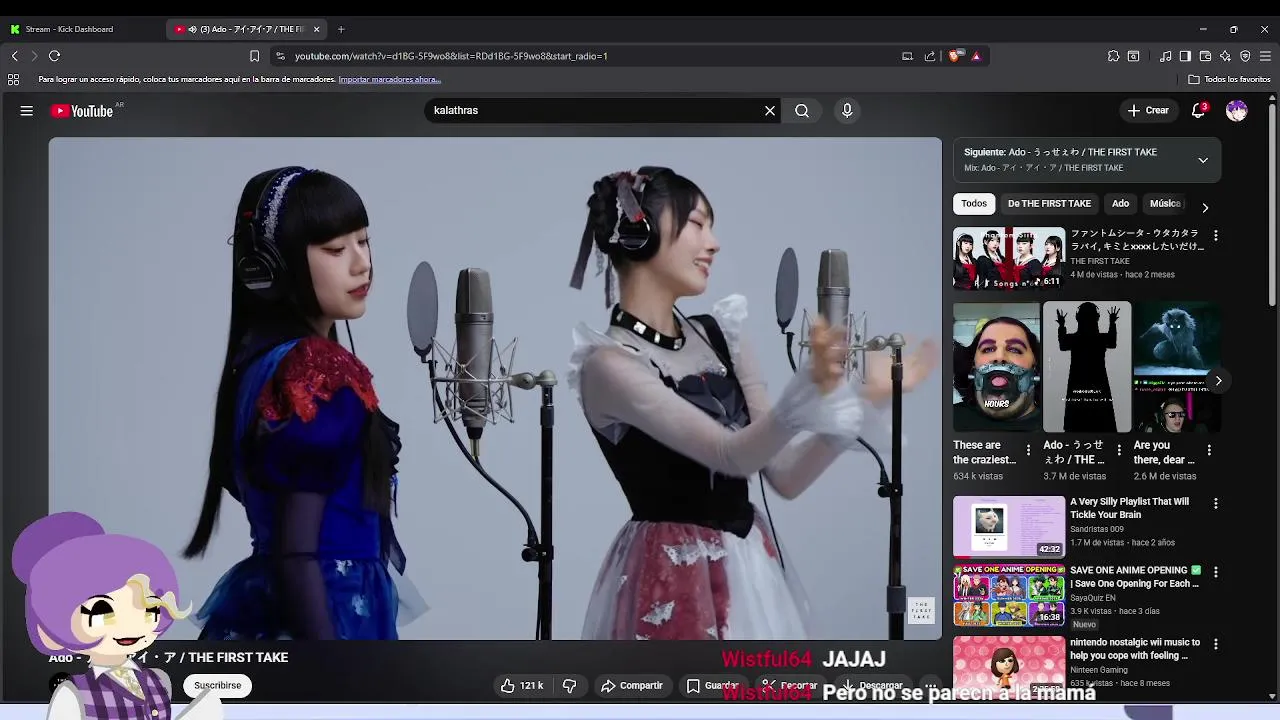Open Brave Shields lion icon
1280x720 pixels.
[x=954, y=56]
